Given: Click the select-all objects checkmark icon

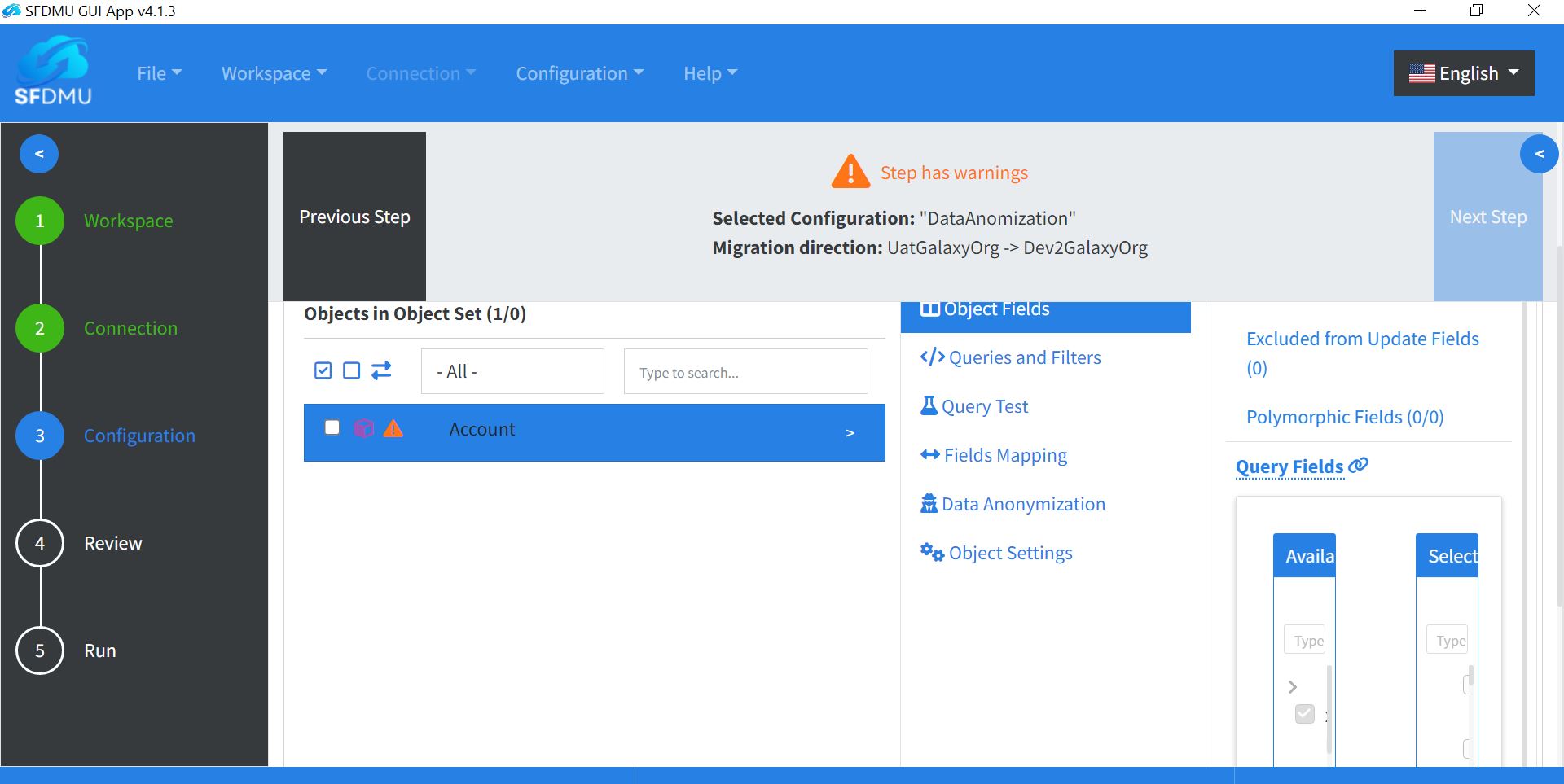Looking at the screenshot, I should tap(323, 370).
